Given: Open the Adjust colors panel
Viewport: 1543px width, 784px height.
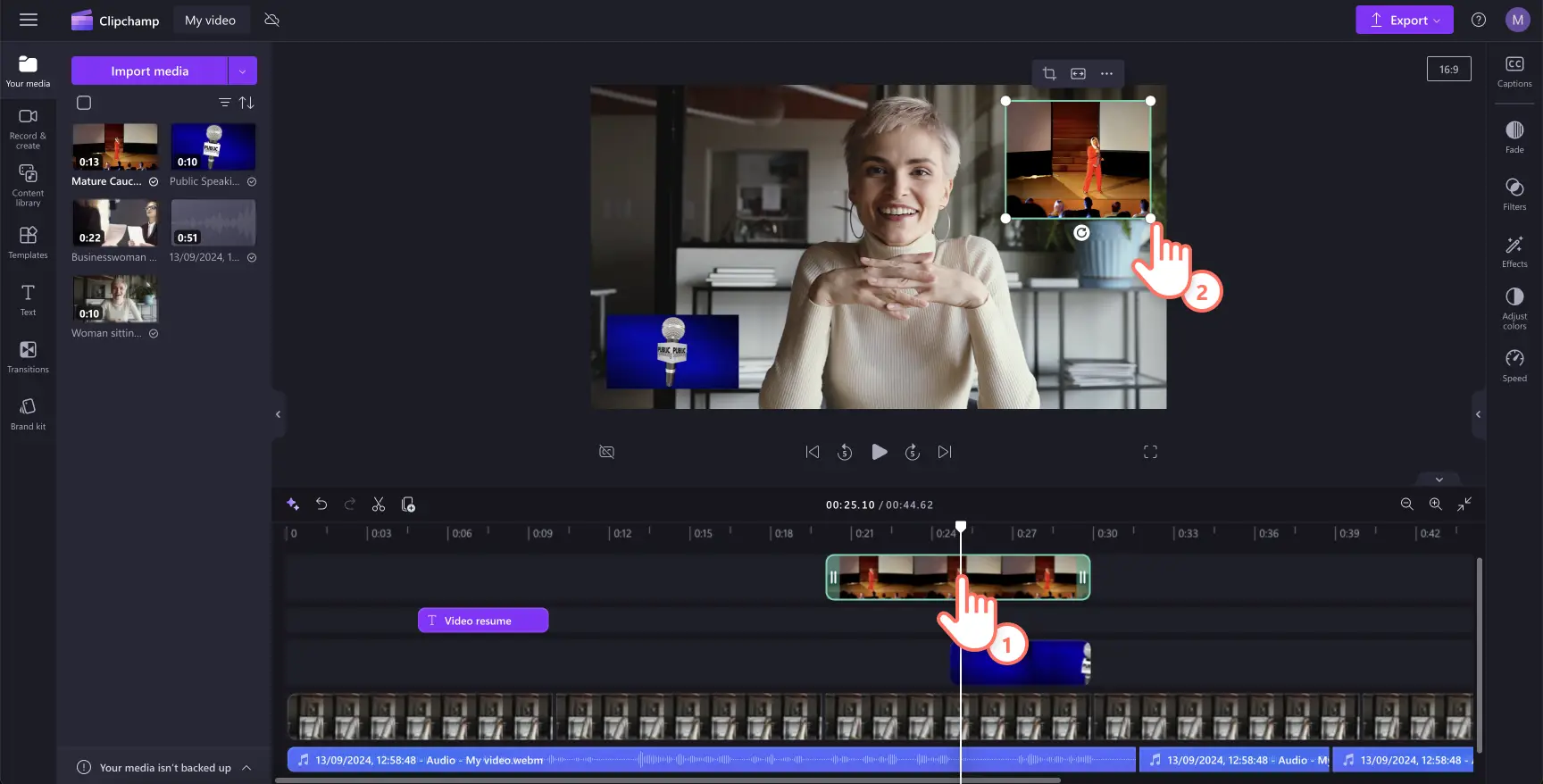Looking at the screenshot, I should click(x=1514, y=308).
